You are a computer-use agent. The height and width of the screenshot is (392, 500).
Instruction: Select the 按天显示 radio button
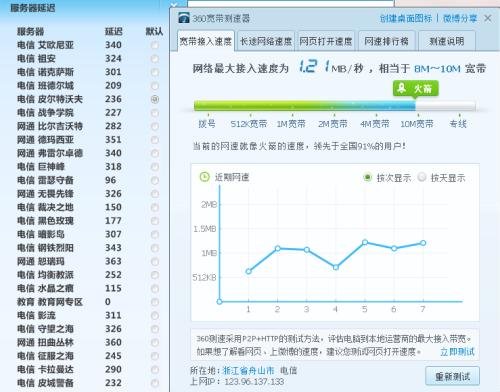point(422,177)
